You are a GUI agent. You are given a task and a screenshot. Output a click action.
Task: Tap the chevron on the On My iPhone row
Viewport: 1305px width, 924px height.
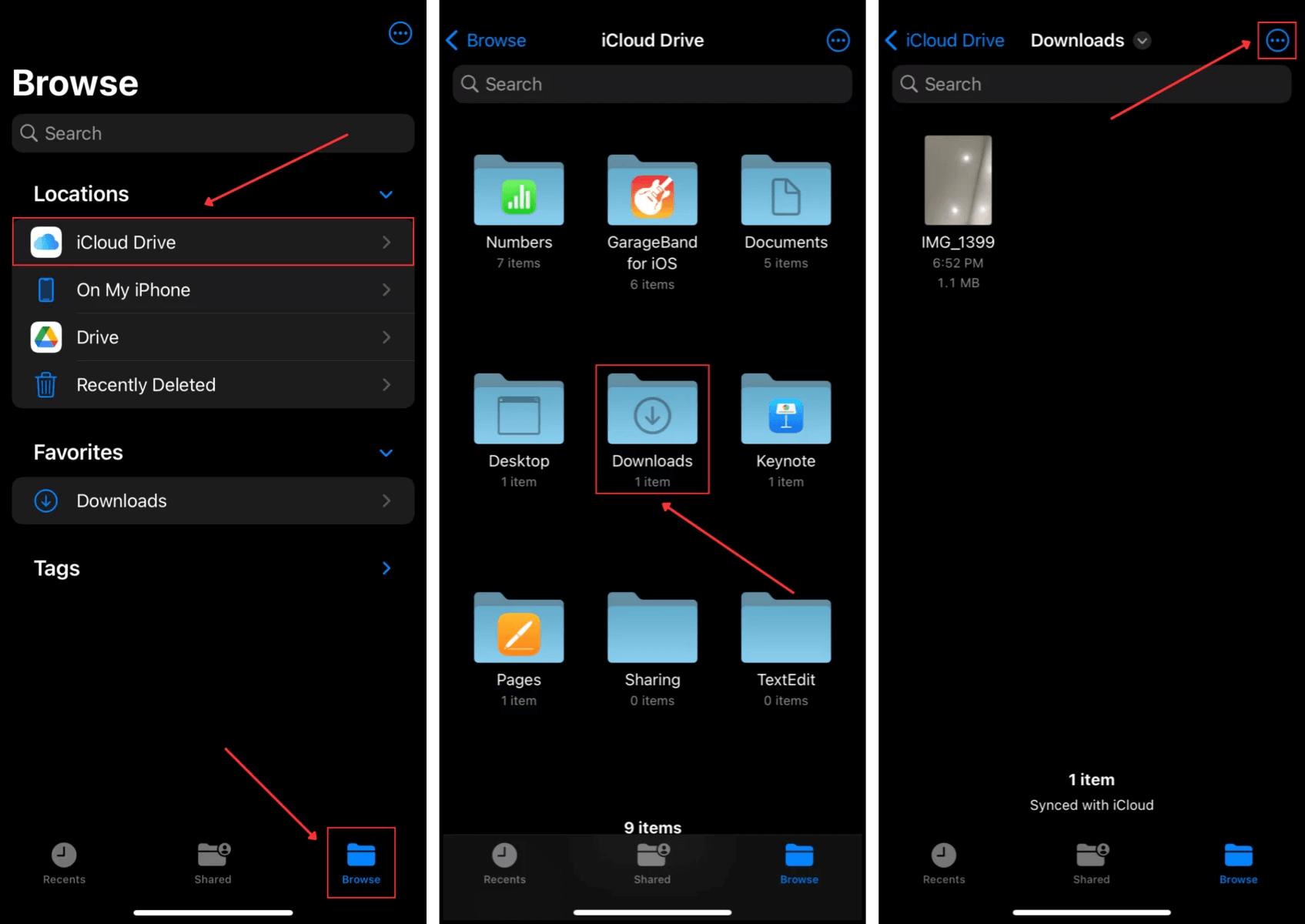(x=386, y=290)
